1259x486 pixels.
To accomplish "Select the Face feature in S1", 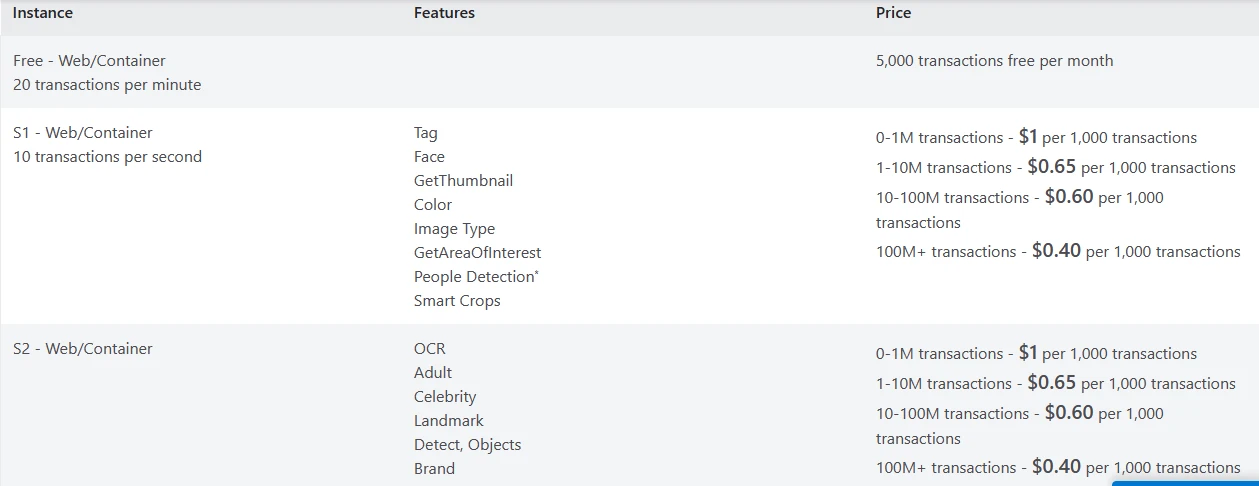I will (429, 157).
